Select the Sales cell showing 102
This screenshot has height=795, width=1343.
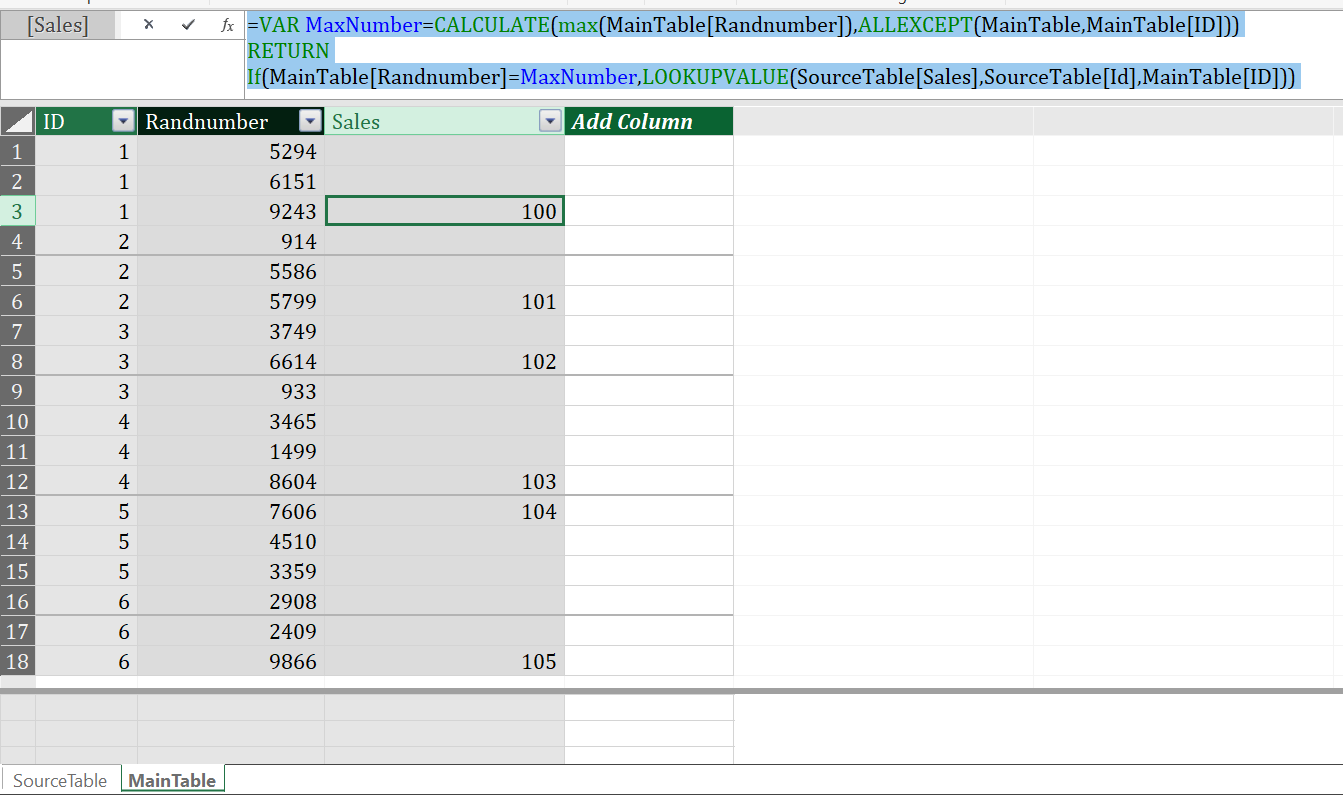pos(445,361)
